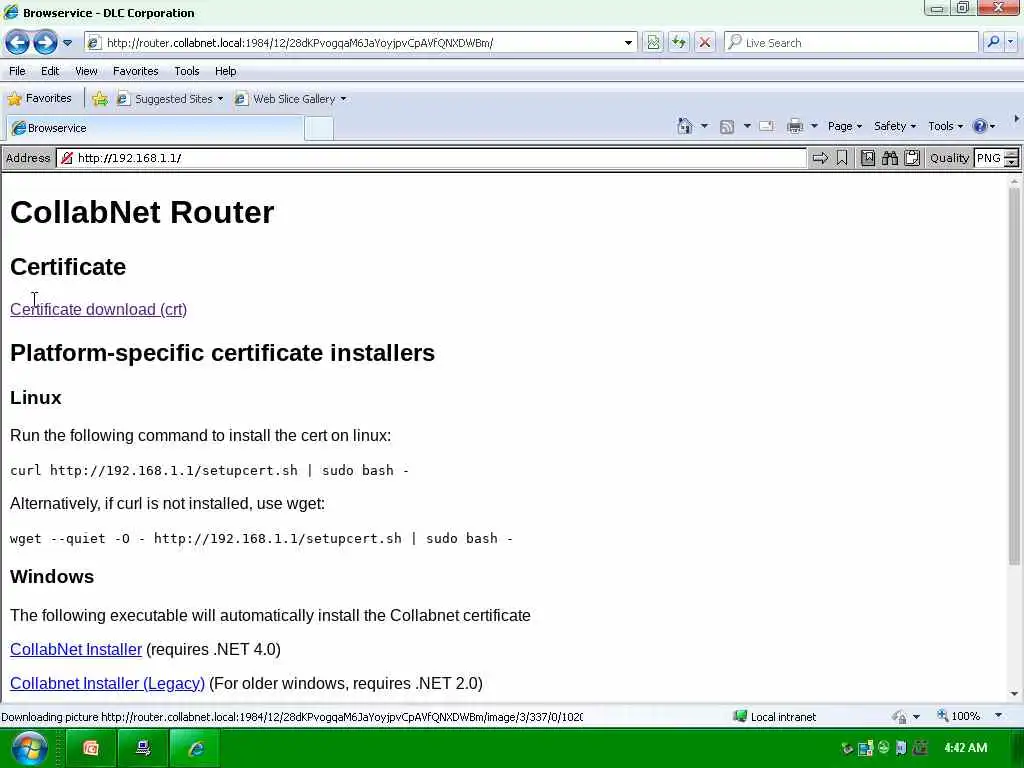
Task: Click the wget setupcert.sh command text
Action: click(x=261, y=538)
